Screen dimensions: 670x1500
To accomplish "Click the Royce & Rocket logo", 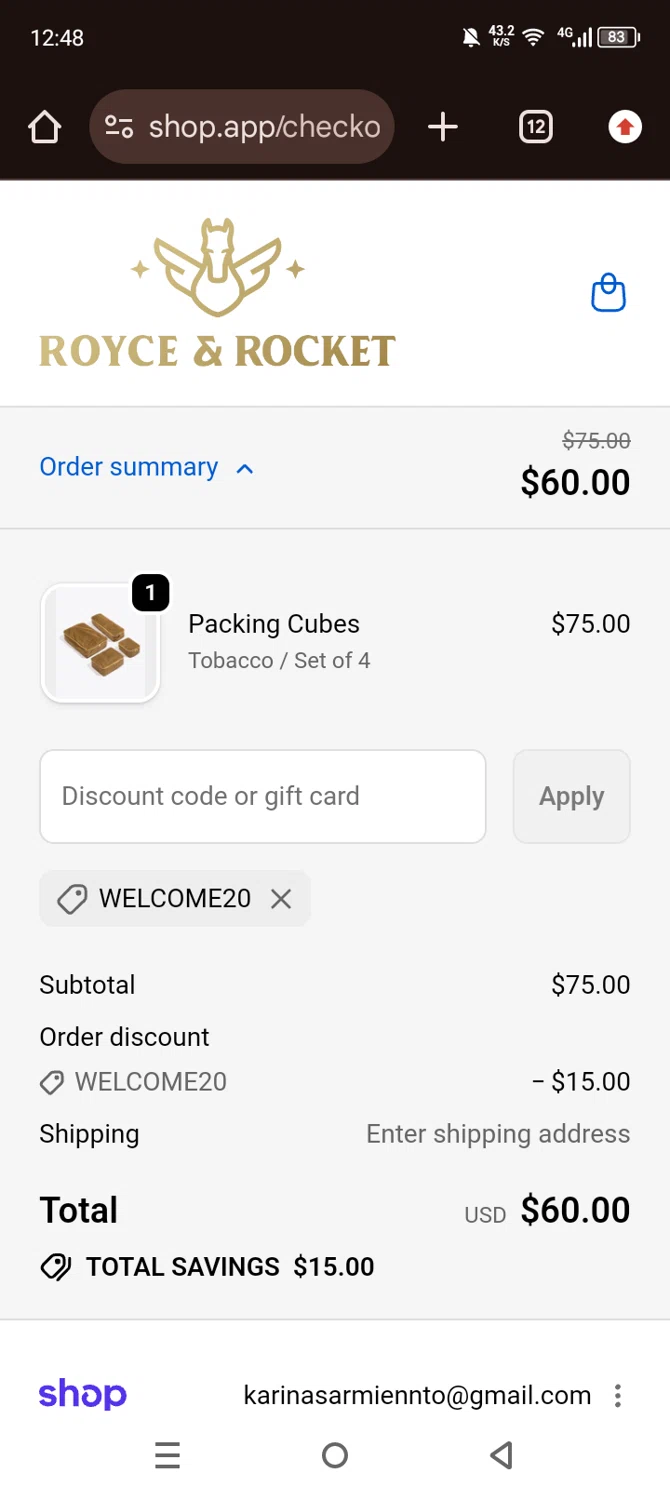I will click(x=217, y=294).
